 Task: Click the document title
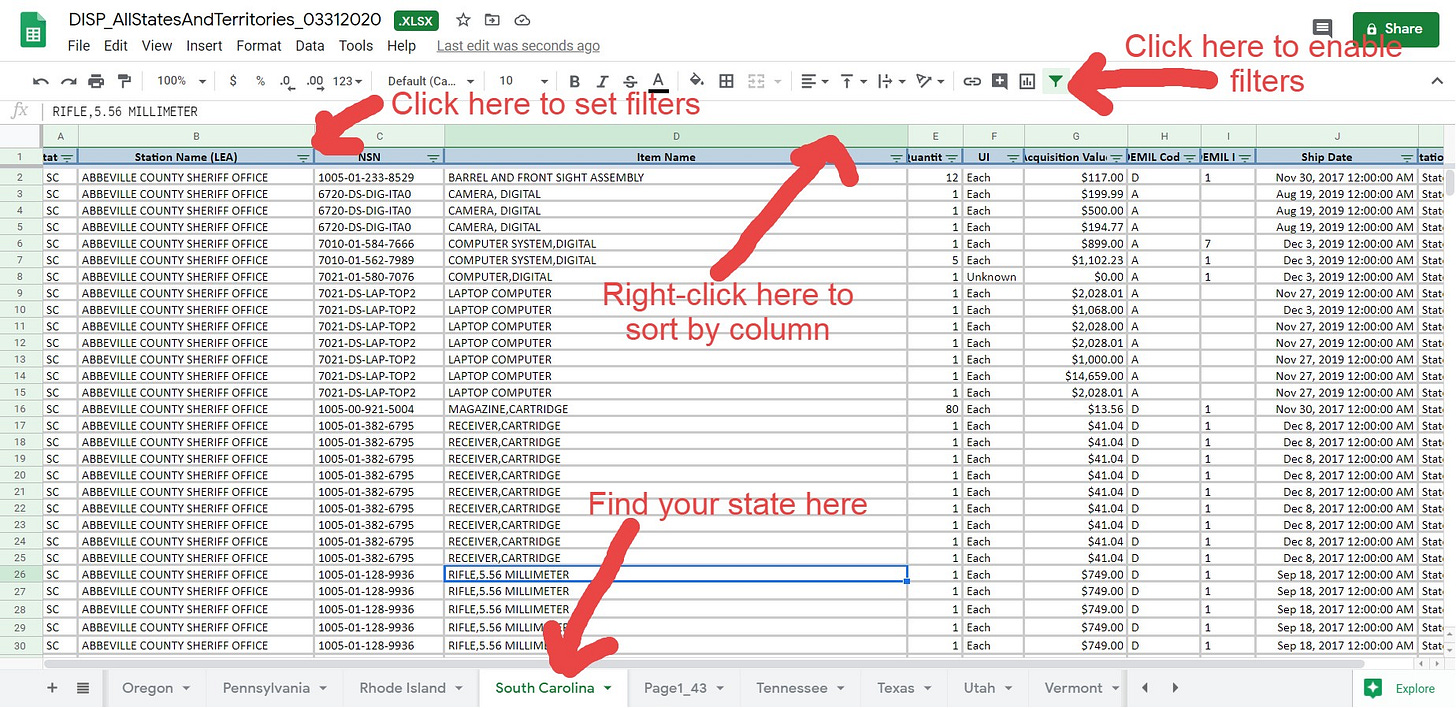pos(226,20)
